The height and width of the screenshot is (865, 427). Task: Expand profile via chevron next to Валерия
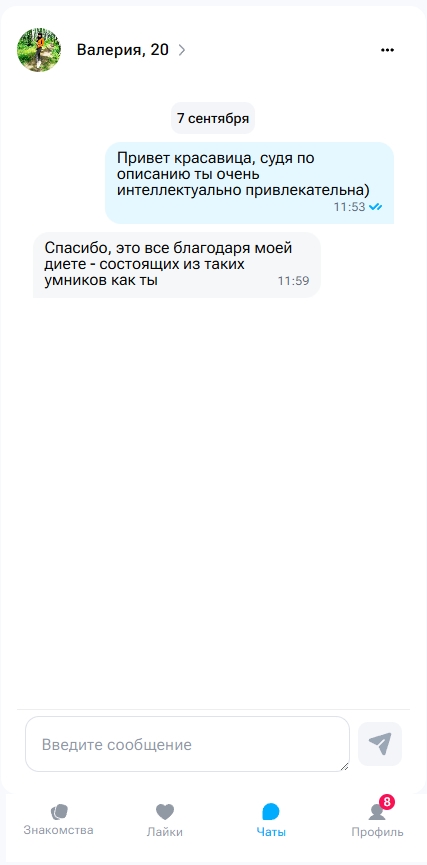[182, 50]
